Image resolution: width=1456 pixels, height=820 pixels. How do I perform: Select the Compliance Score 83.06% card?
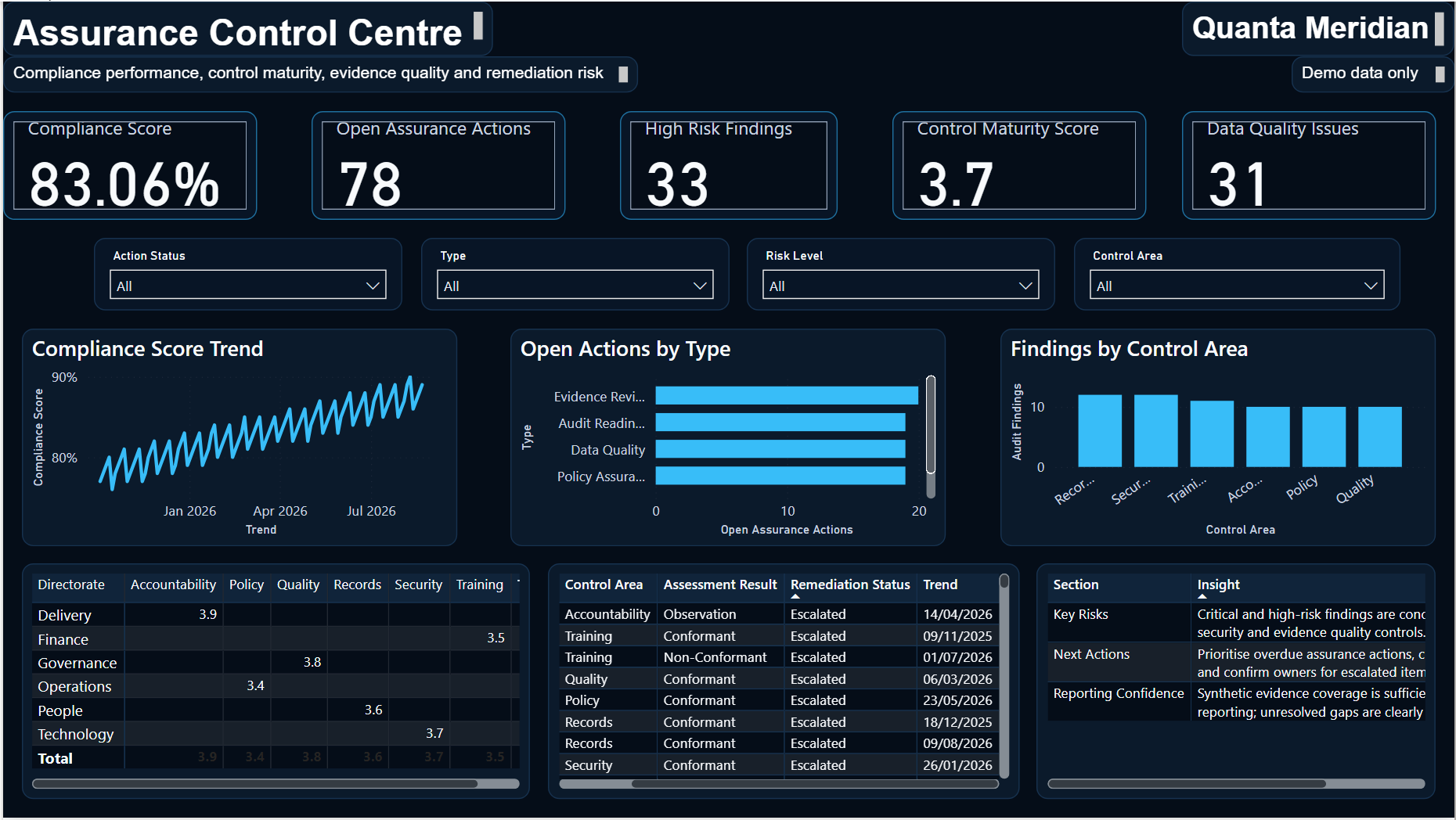coord(130,165)
